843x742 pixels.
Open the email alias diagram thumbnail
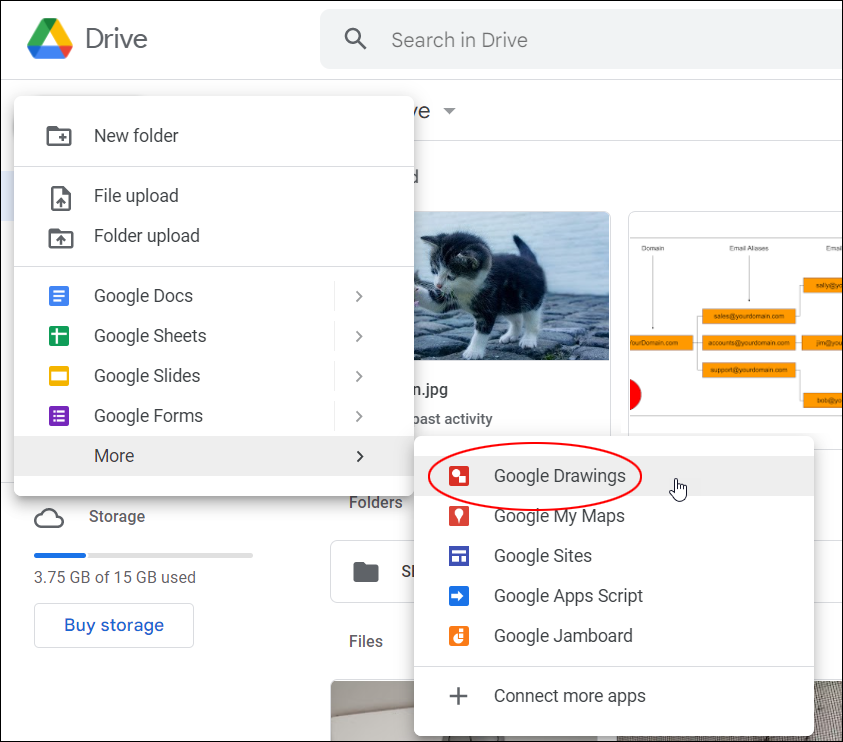(x=736, y=323)
